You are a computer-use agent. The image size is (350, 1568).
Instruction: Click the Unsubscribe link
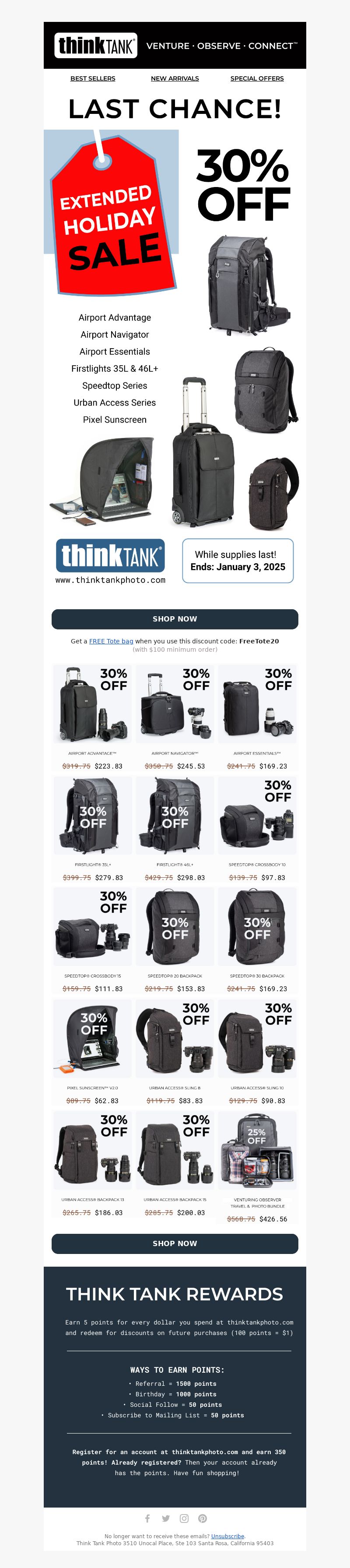point(228,1536)
